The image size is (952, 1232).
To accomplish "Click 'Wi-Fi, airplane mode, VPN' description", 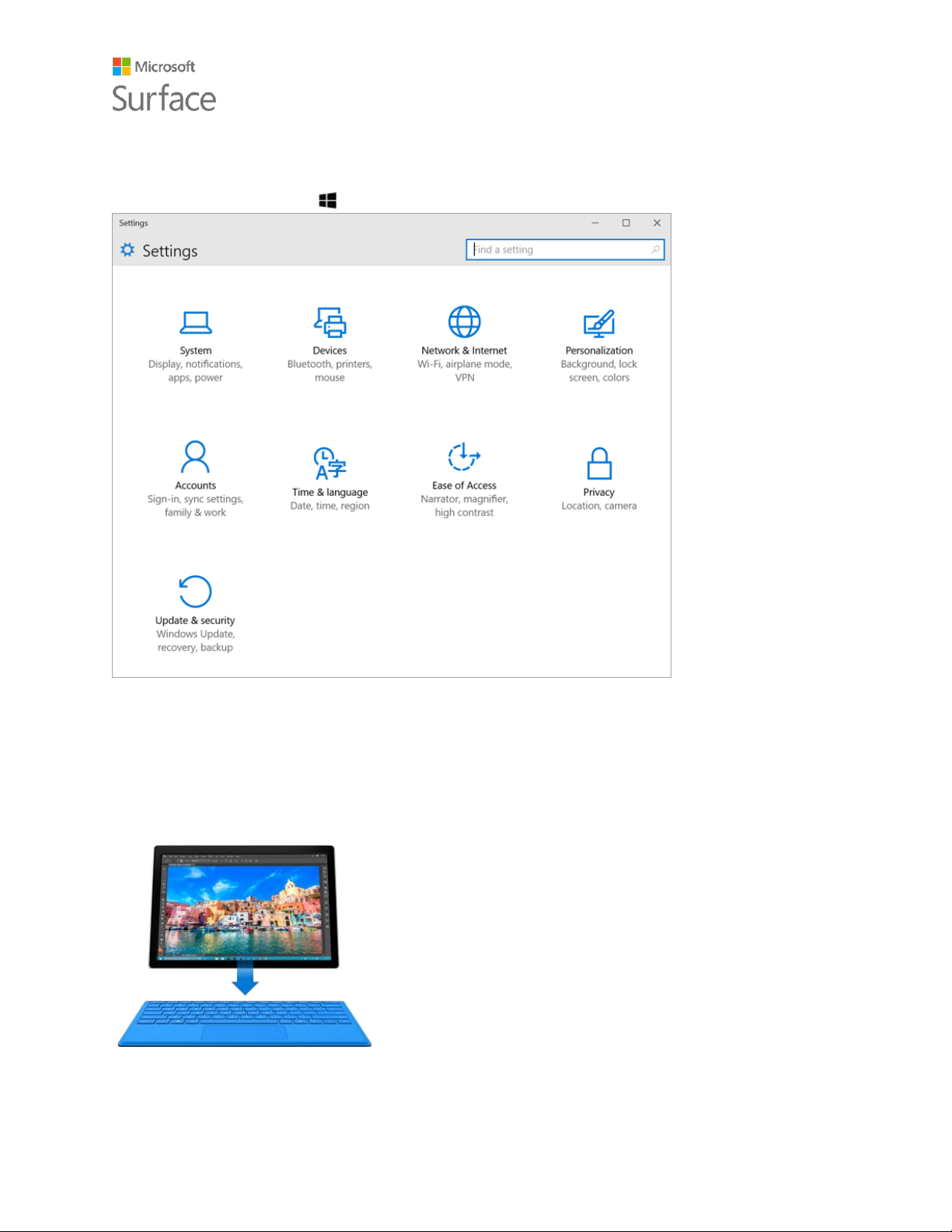I will (465, 371).
